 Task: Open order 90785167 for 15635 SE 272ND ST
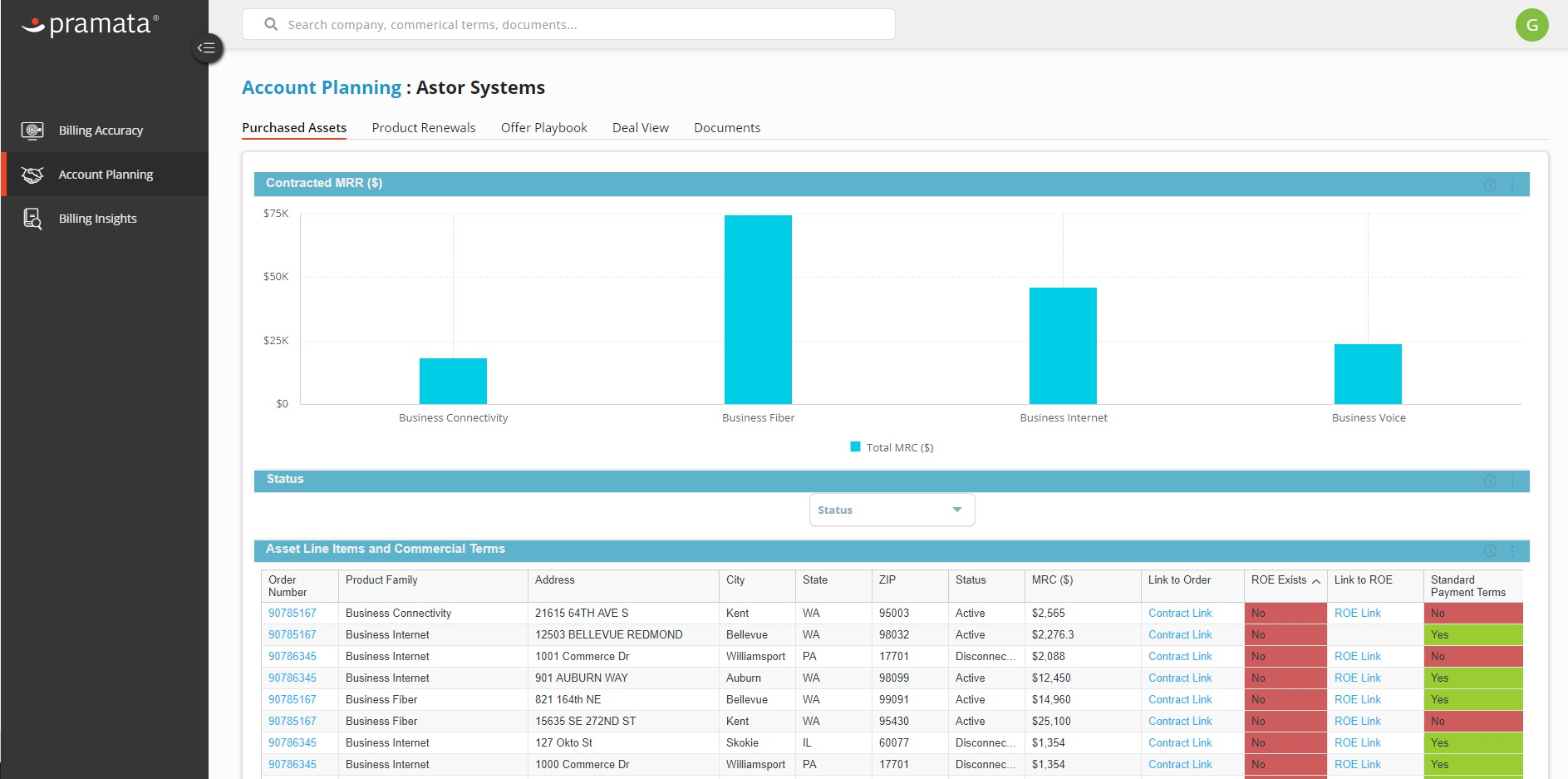tap(292, 721)
